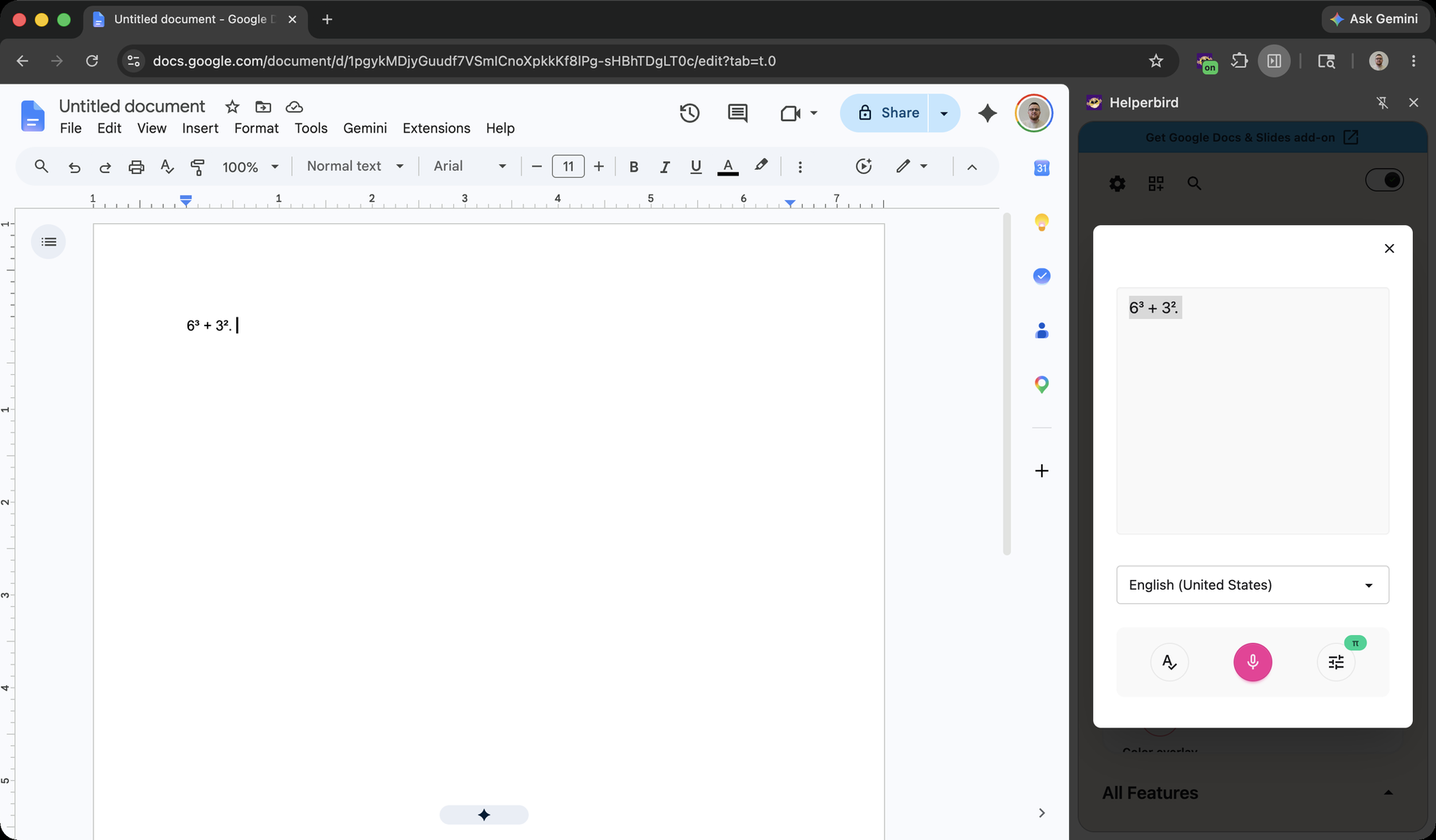This screenshot has height=840, width=1436.
Task: Close the dictation popup
Action: (1389, 248)
